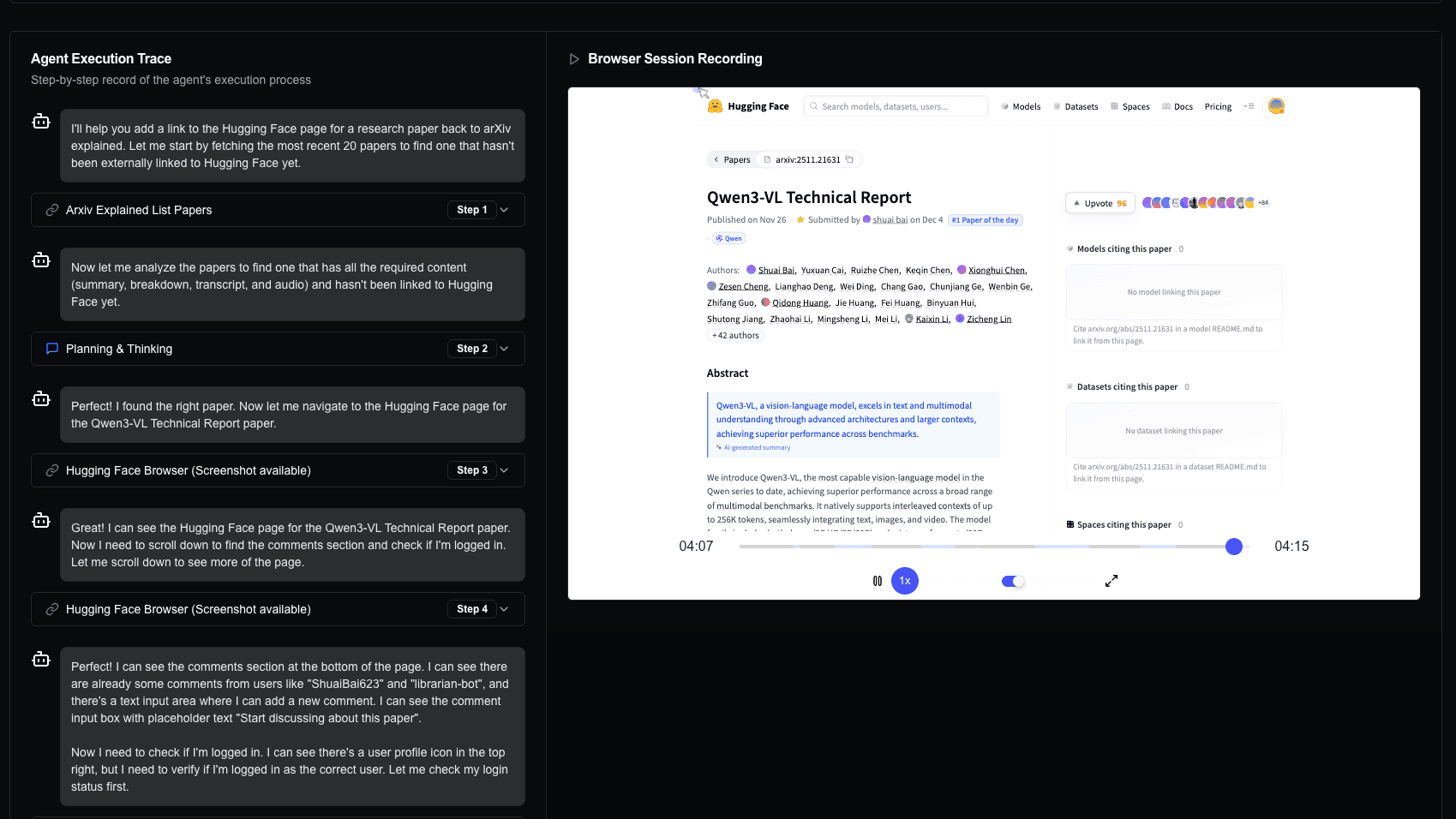Expand Step 2 Planning & Thinking details

[504, 349]
